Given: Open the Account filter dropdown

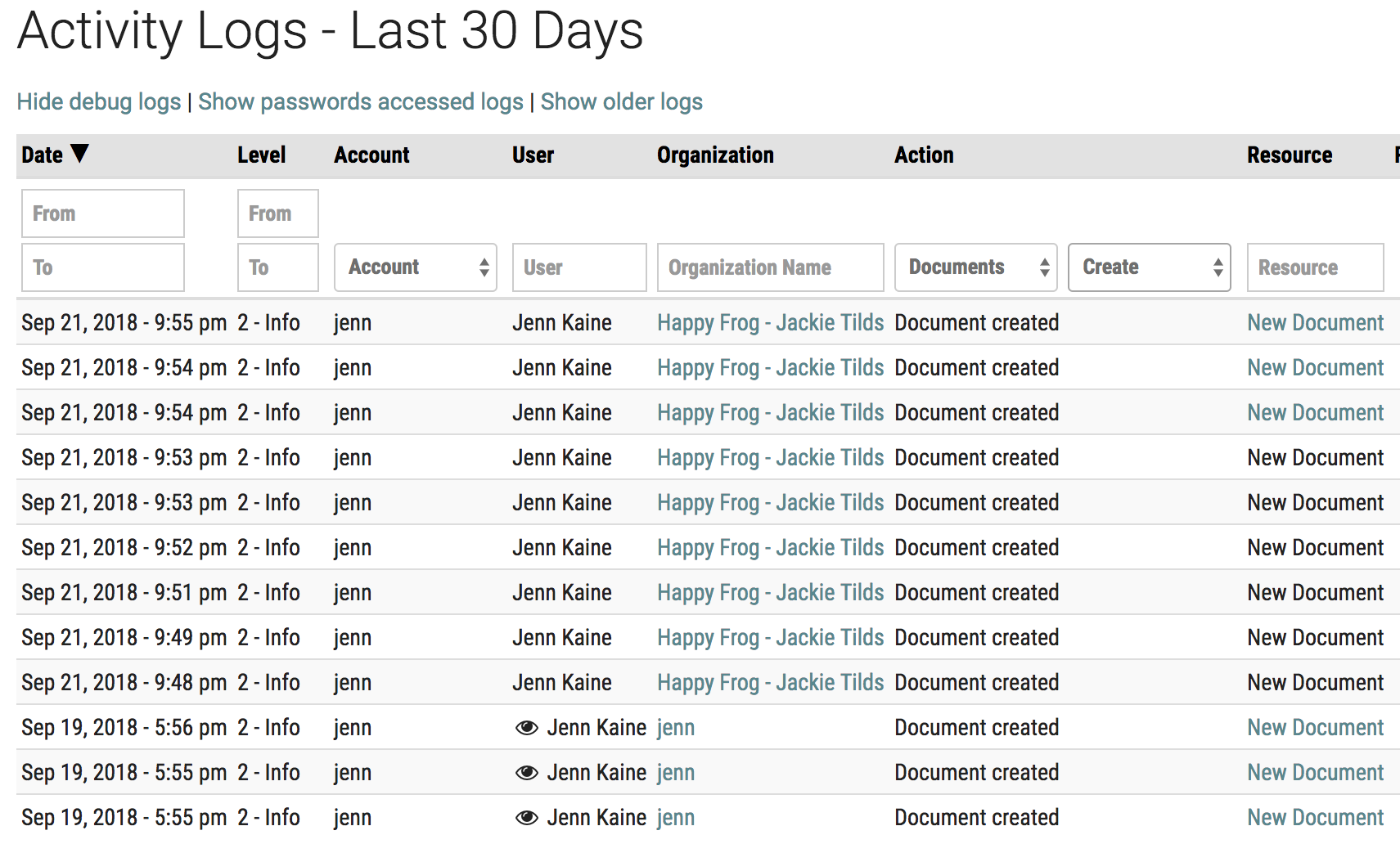Looking at the screenshot, I should [x=415, y=267].
